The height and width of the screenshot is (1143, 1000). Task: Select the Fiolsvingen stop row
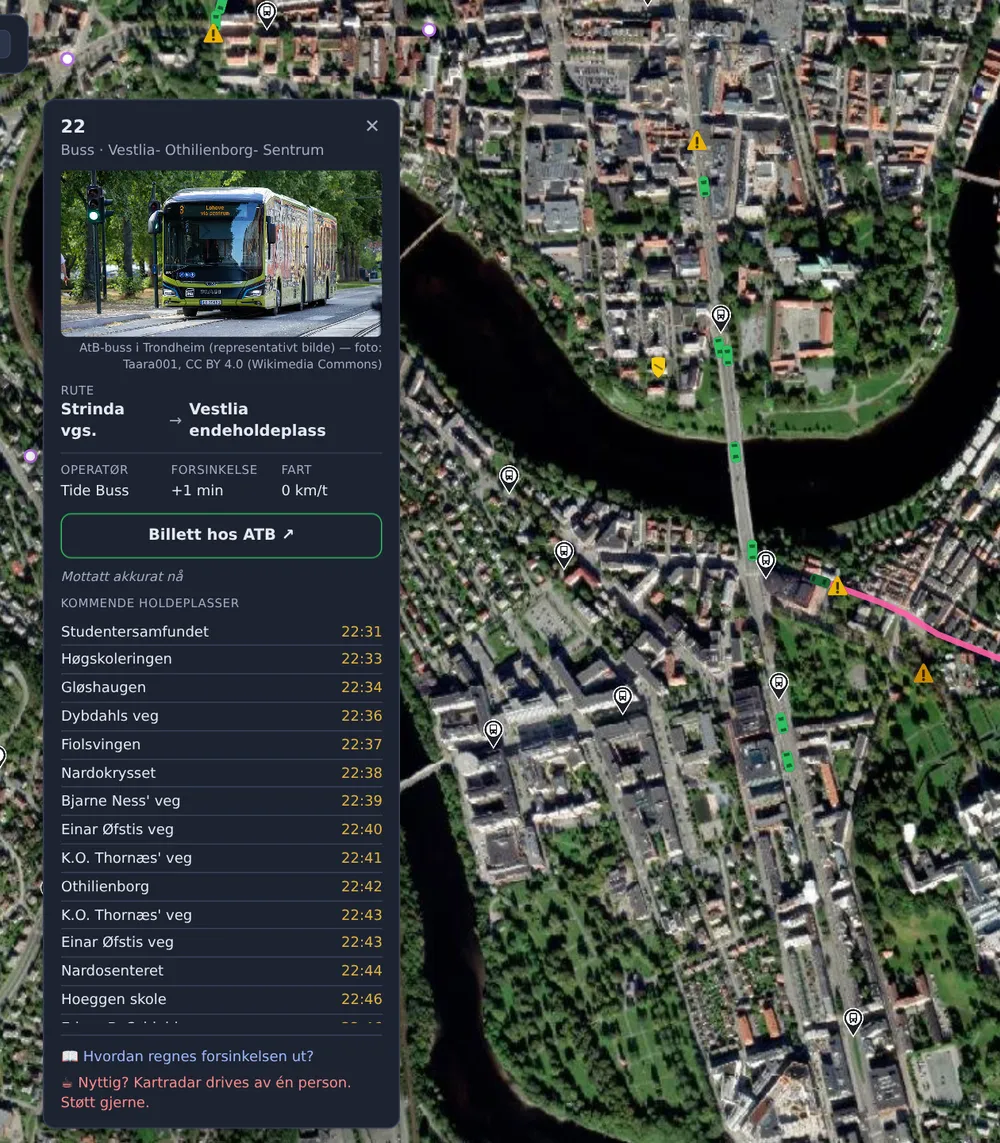[221, 744]
